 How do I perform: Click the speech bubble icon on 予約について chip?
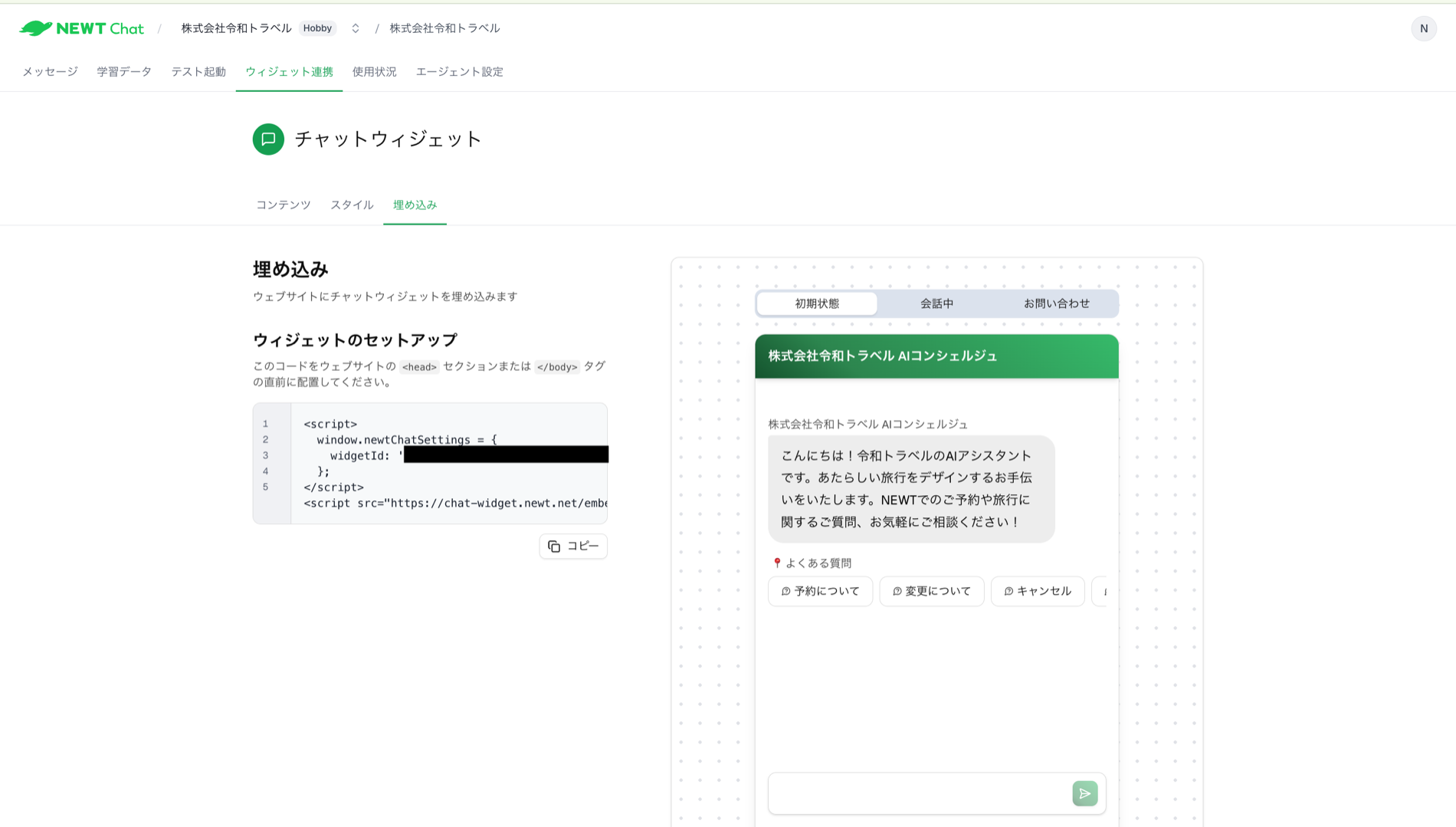click(785, 591)
